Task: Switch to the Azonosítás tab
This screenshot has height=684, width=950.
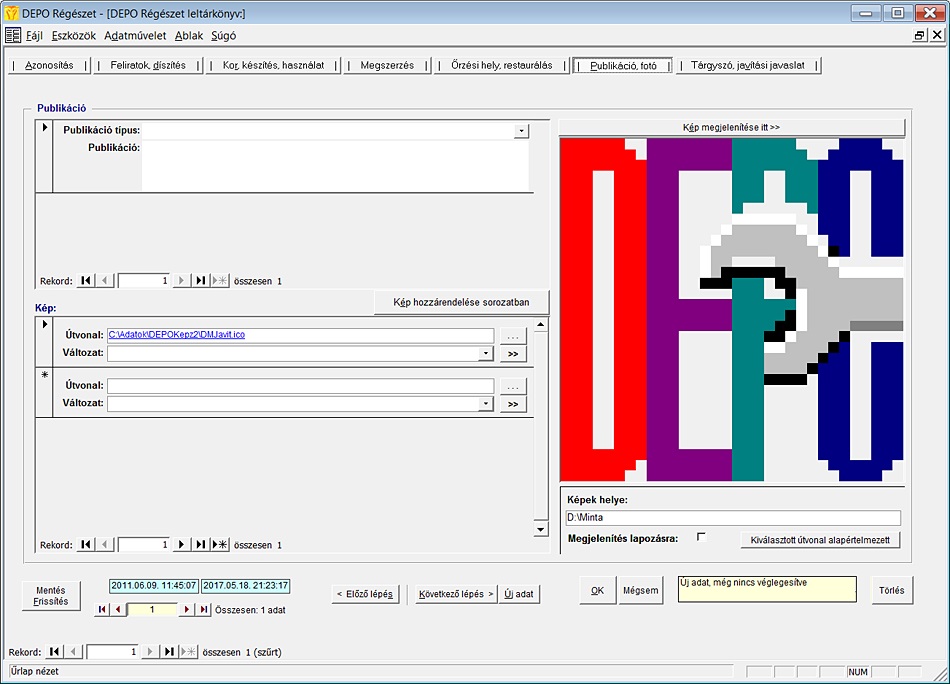Action: coord(49,65)
